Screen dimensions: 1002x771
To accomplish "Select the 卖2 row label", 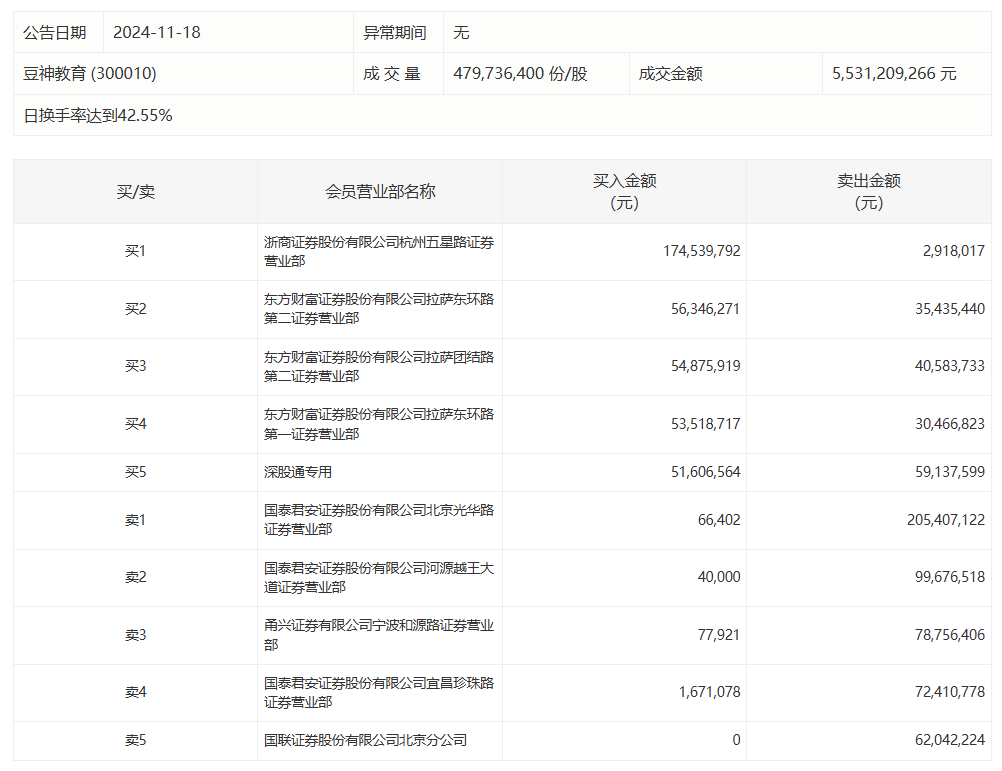I will (135, 577).
